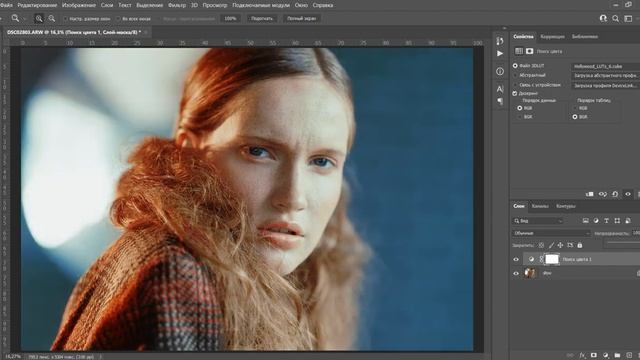
Task: Open the DeviceLink profile load dropdown
Action: (605, 85)
